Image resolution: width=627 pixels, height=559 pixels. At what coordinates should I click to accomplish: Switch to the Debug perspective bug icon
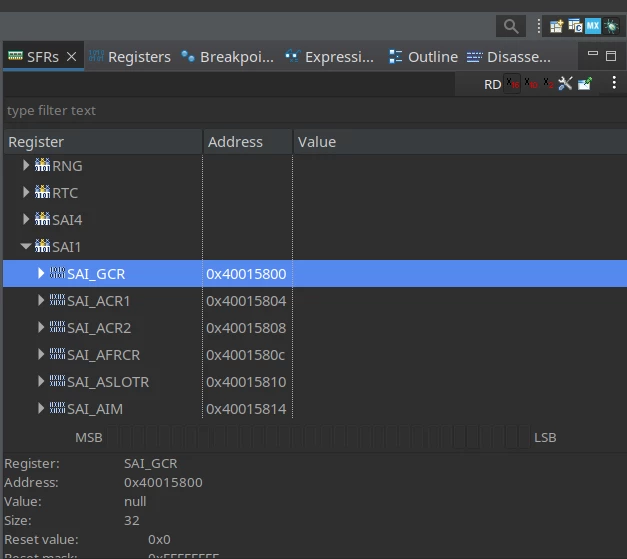(x=611, y=26)
